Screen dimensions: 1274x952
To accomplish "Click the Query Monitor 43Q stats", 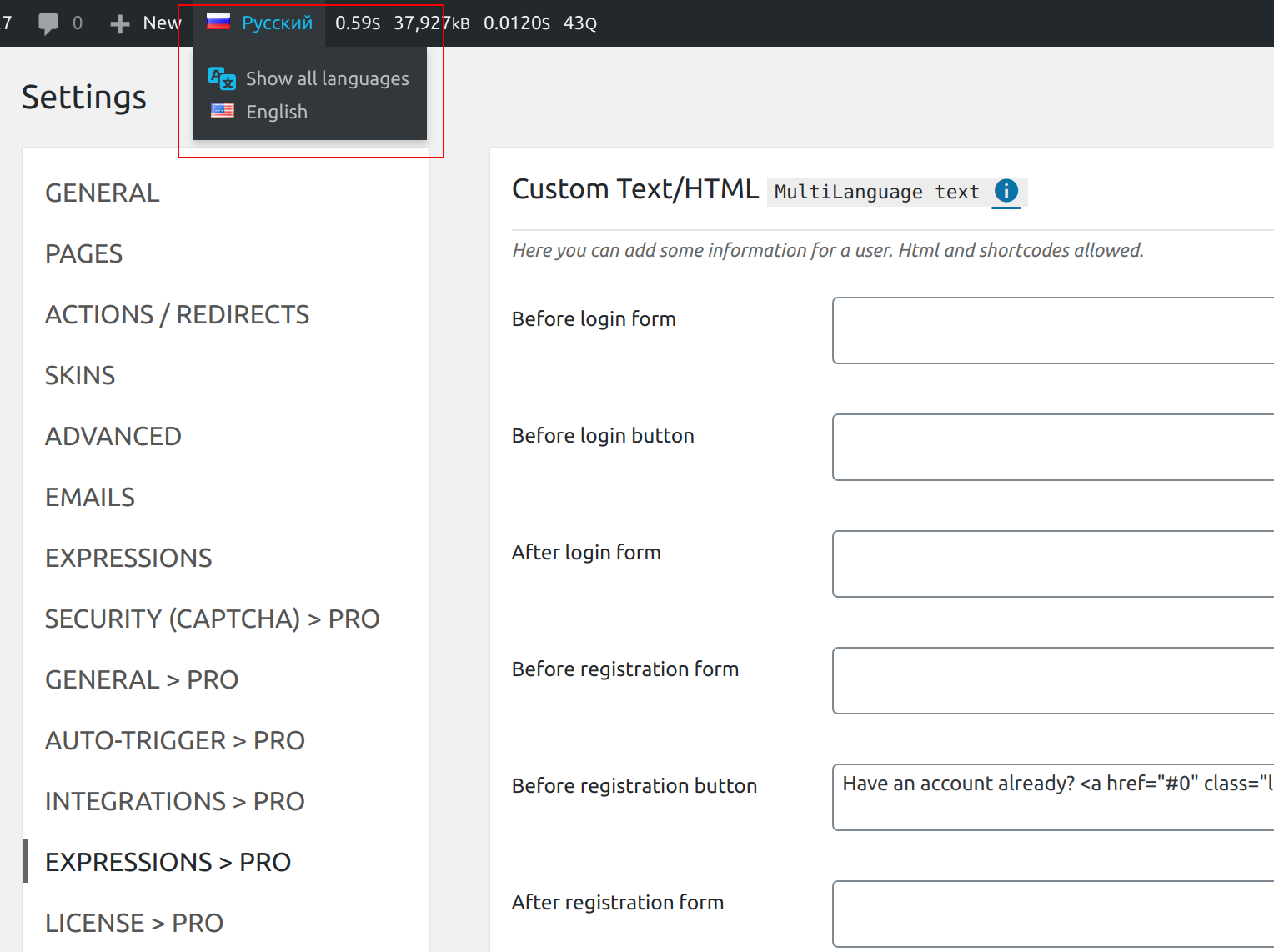I will [x=579, y=23].
